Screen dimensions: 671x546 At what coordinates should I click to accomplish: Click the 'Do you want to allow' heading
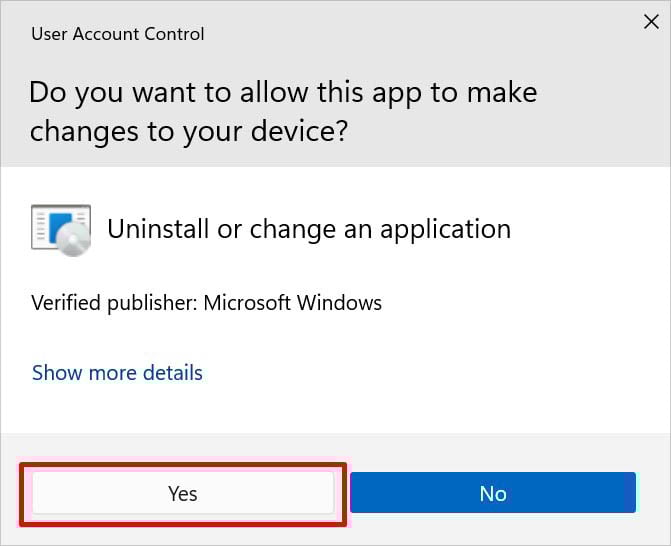point(283,112)
